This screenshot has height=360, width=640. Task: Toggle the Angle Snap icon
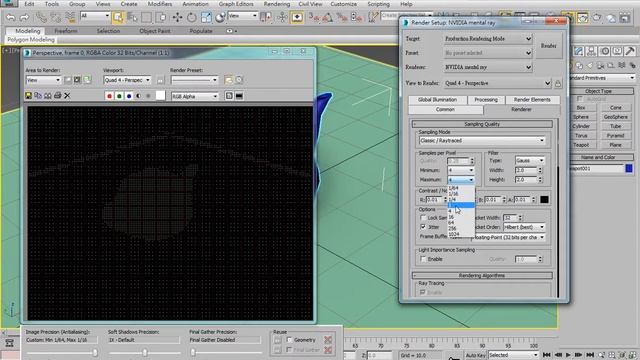328,17
